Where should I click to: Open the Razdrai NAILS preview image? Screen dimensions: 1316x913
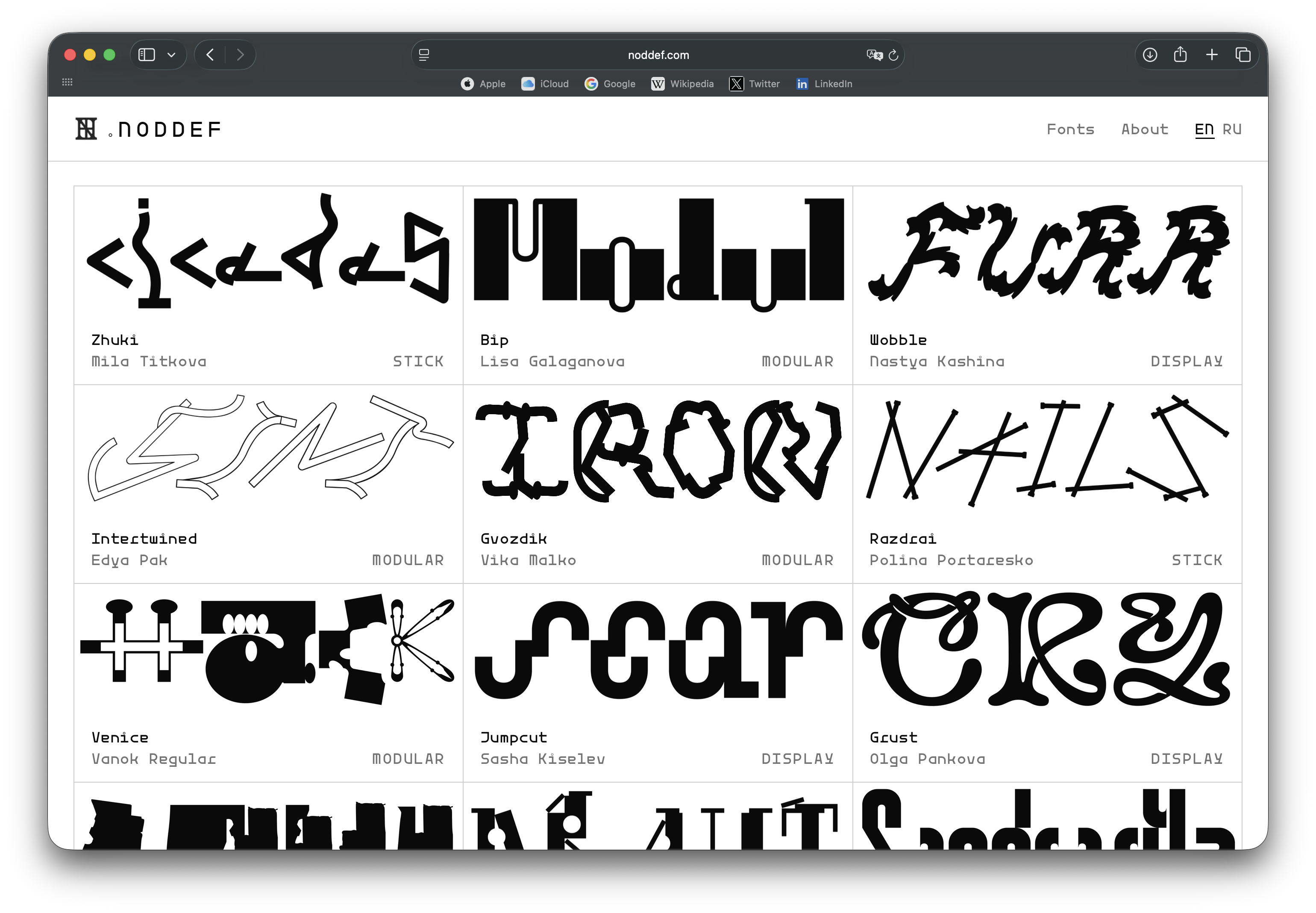1047,450
